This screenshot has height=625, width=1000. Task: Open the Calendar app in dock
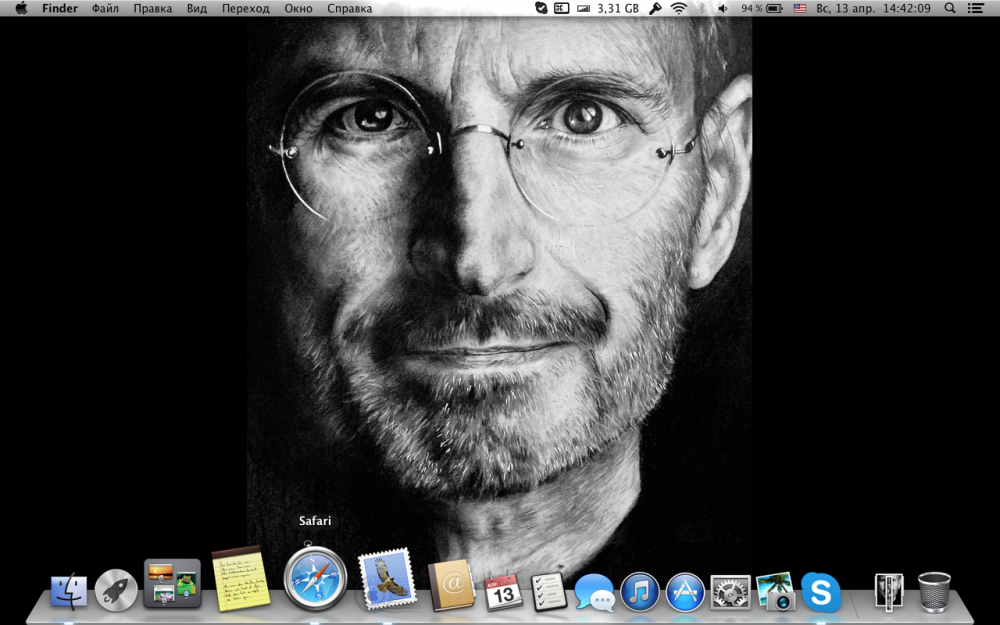pos(503,591)
